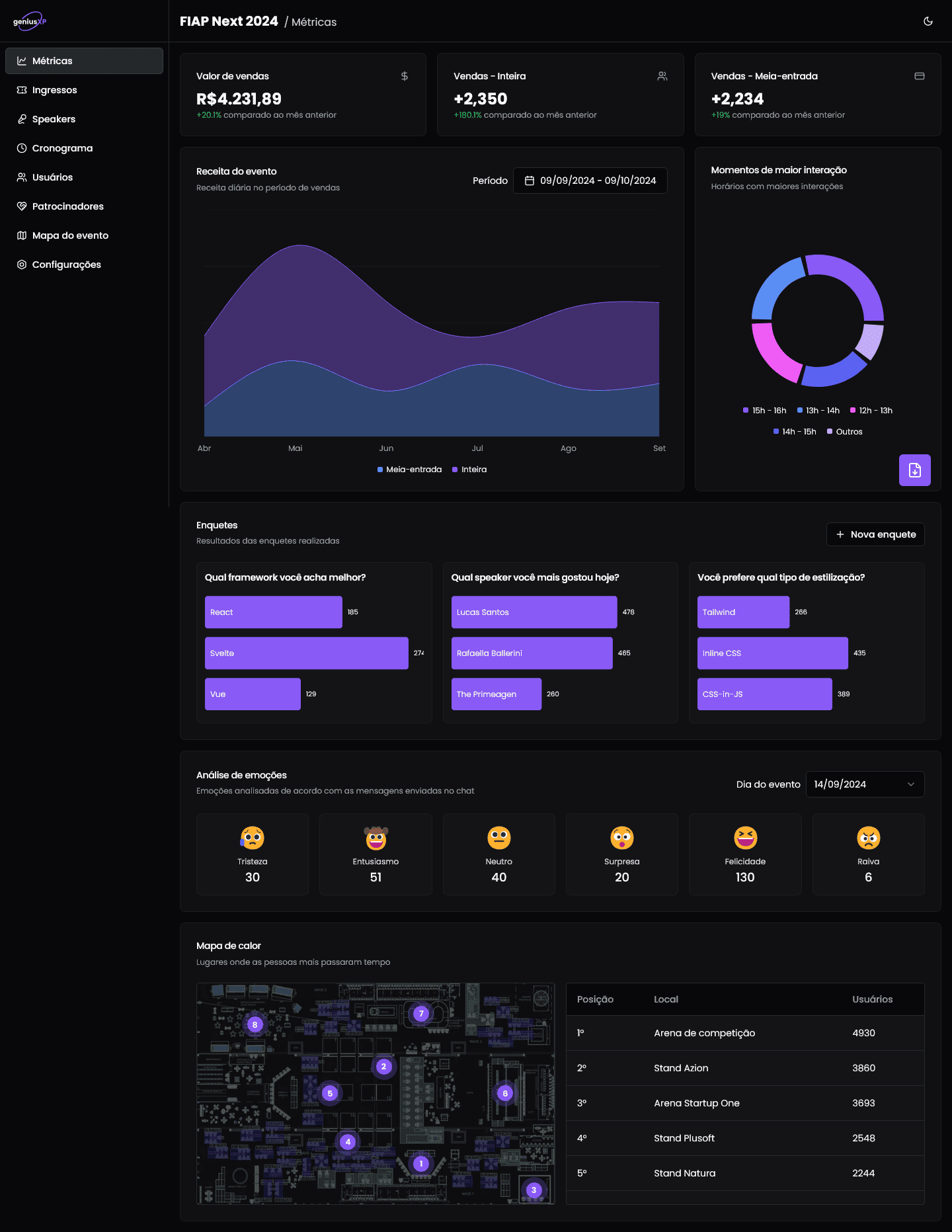Open the date range period picker
952x1232 pixels.
point(590,181)
